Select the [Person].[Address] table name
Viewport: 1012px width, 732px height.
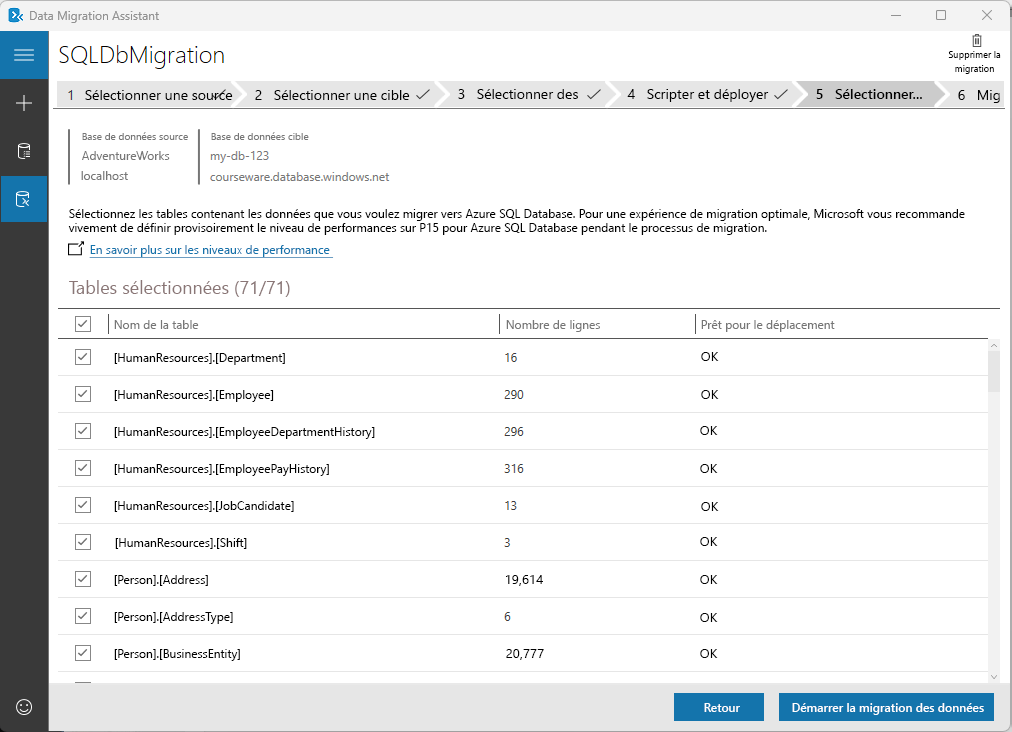click(161, 580)
